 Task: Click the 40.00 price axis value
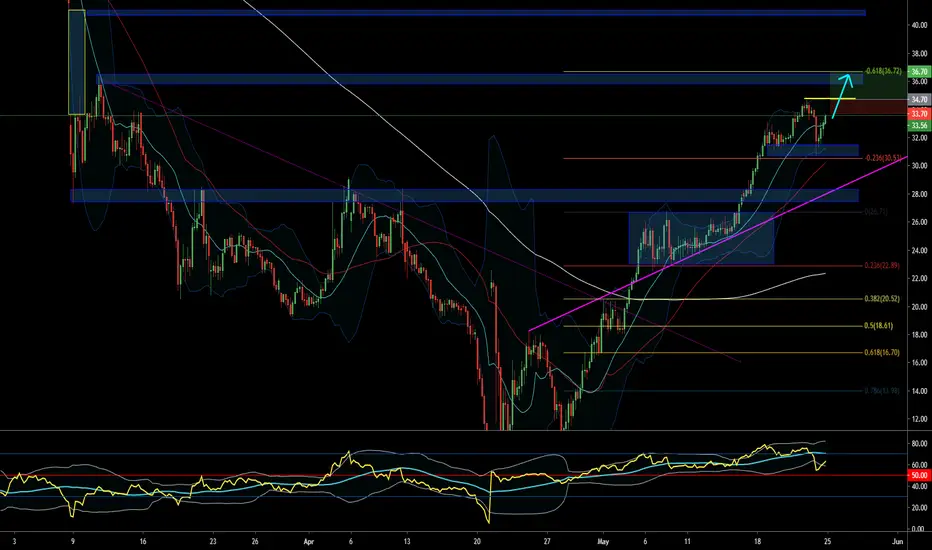coord(919,25)
